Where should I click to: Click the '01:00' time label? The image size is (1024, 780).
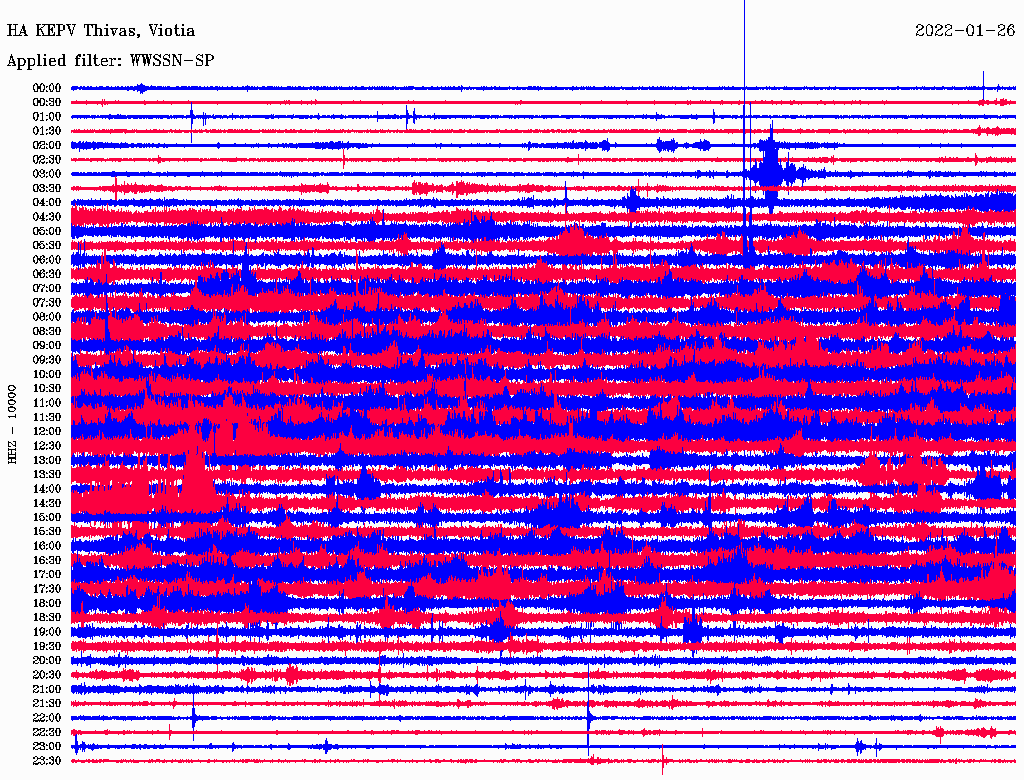point(47,117)
